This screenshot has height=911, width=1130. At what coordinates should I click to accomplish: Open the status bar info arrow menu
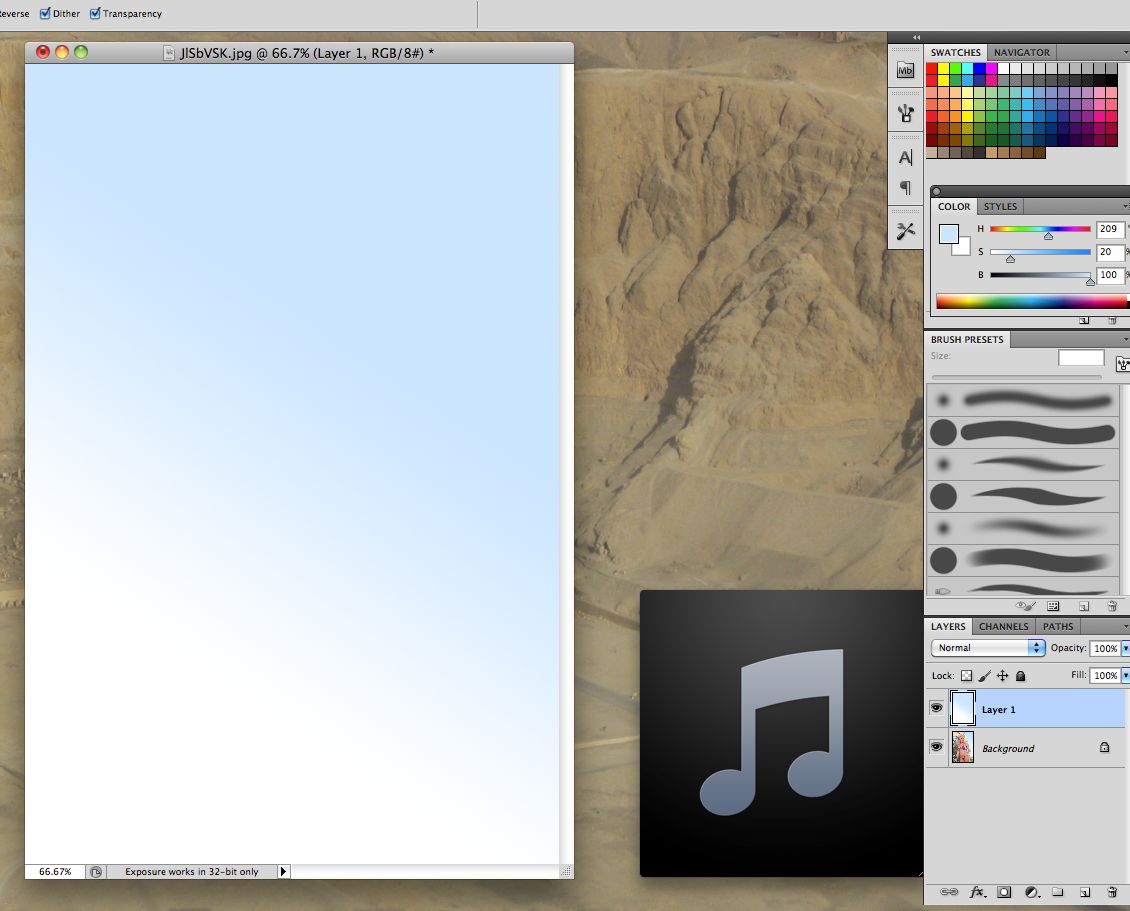(x=283, y=872)
